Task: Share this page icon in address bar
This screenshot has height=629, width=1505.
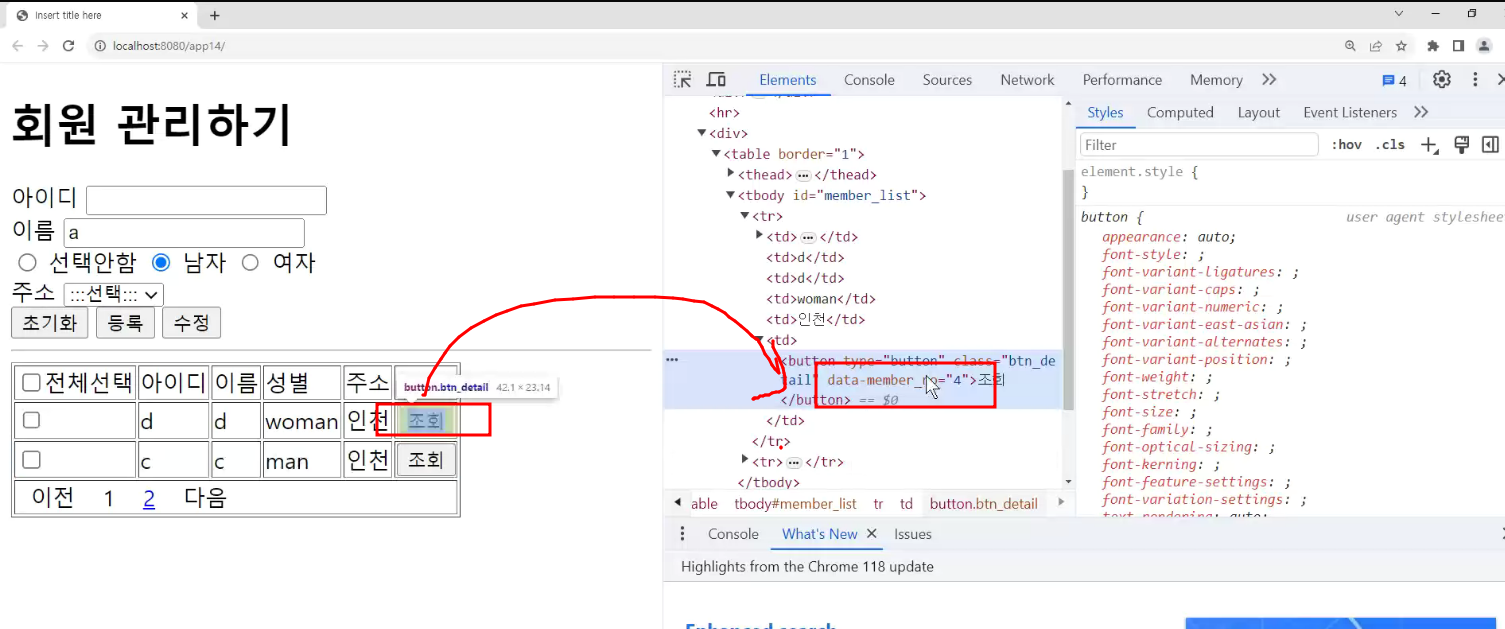Action: click(x=1376, y=46)
